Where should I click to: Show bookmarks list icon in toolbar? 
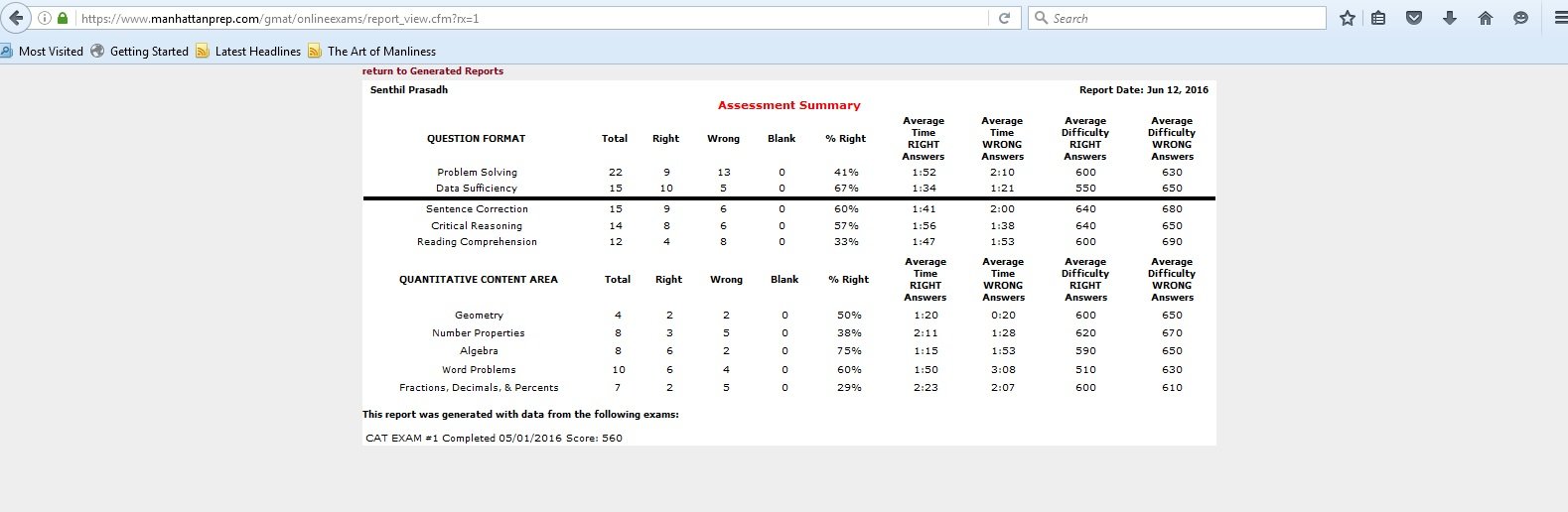pyautogui.click(x=1378, y=18)
